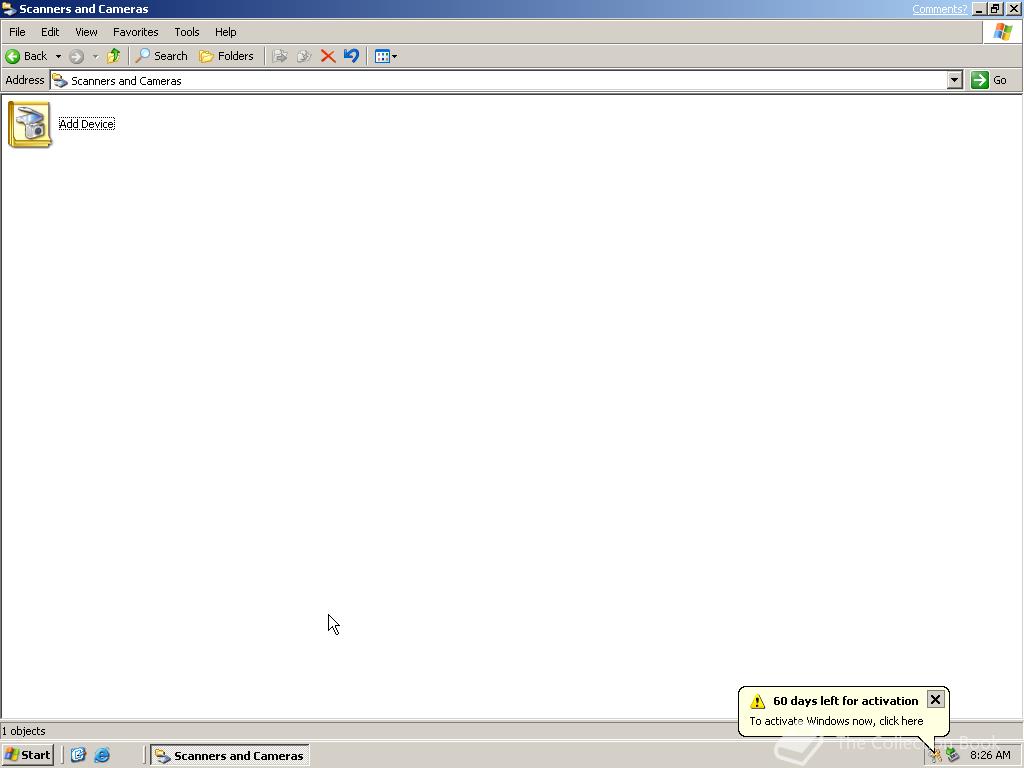Click the Add Device label

87,124
